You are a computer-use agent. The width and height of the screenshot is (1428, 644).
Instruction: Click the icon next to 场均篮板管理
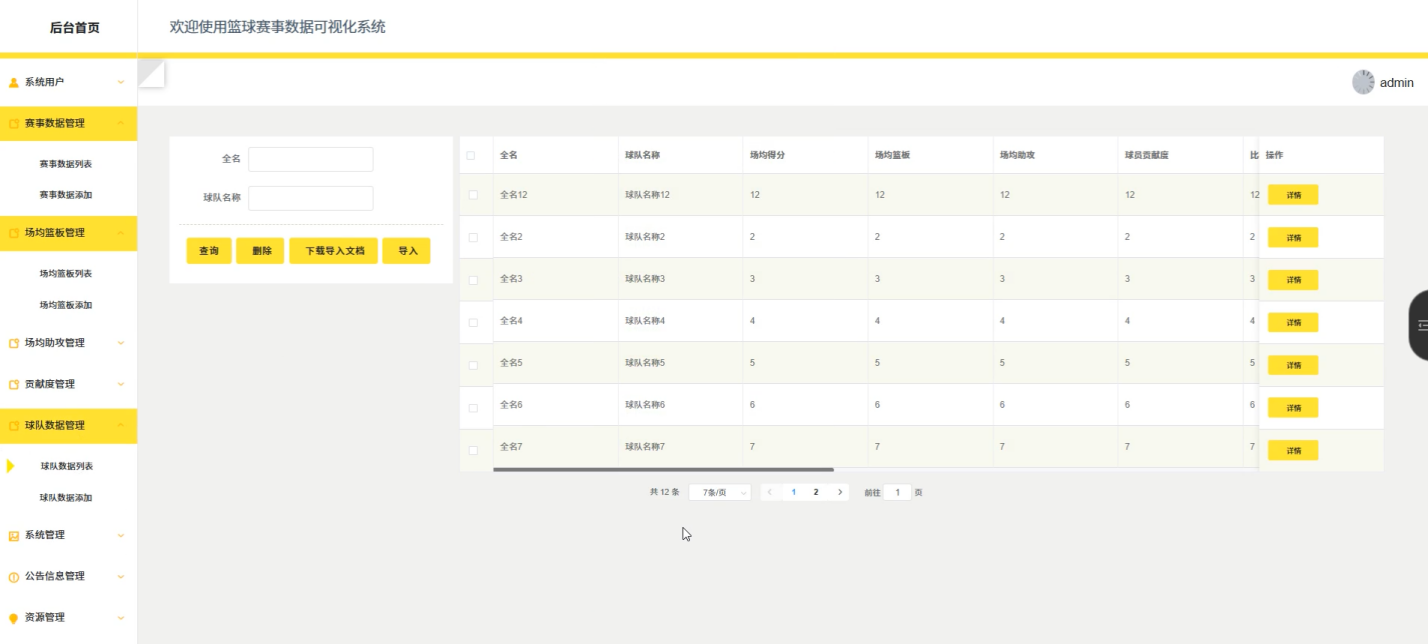click(14, 233)
